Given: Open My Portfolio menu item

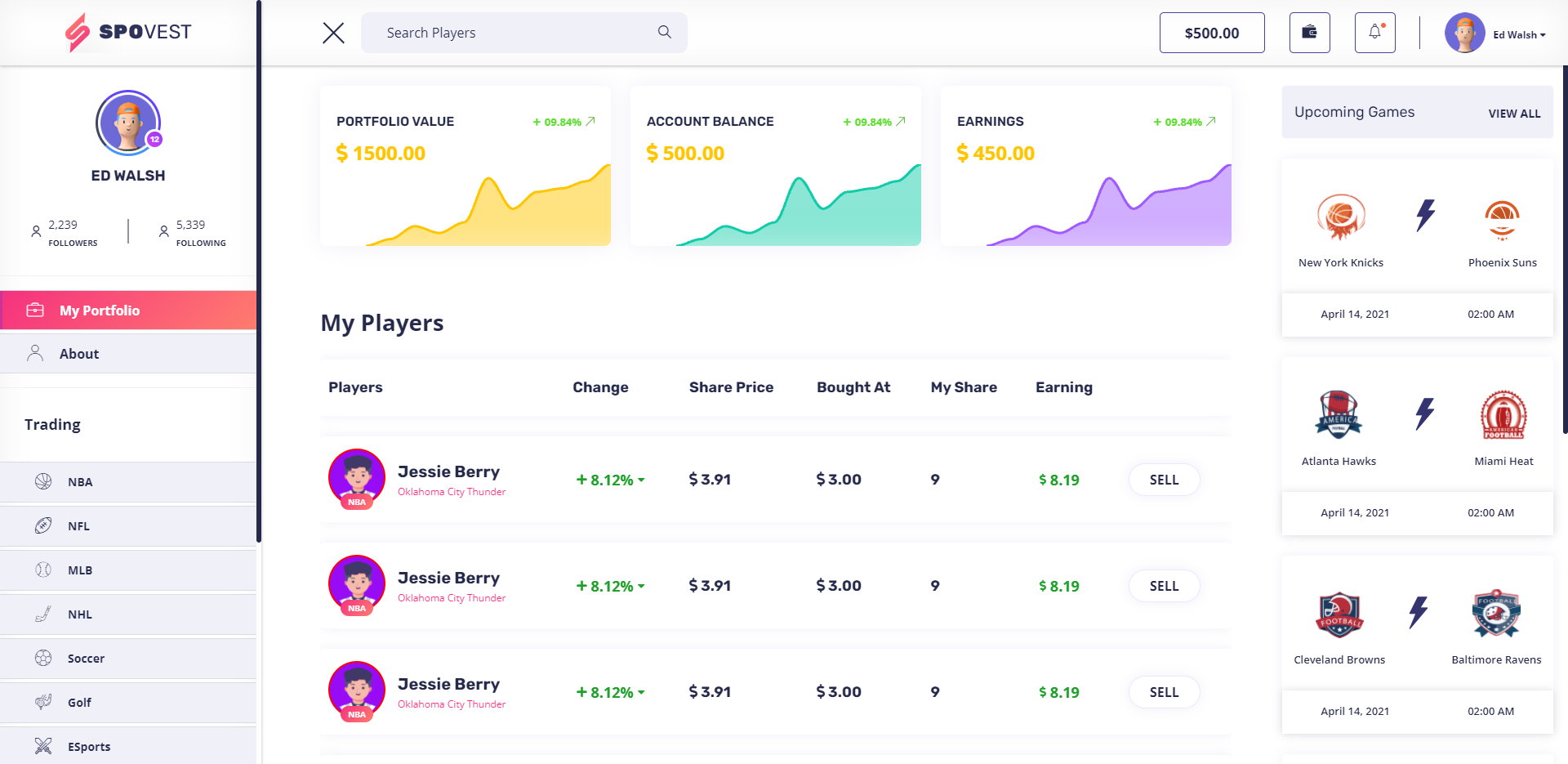Looking at the screenshot, I should click(x=128, y=311).
